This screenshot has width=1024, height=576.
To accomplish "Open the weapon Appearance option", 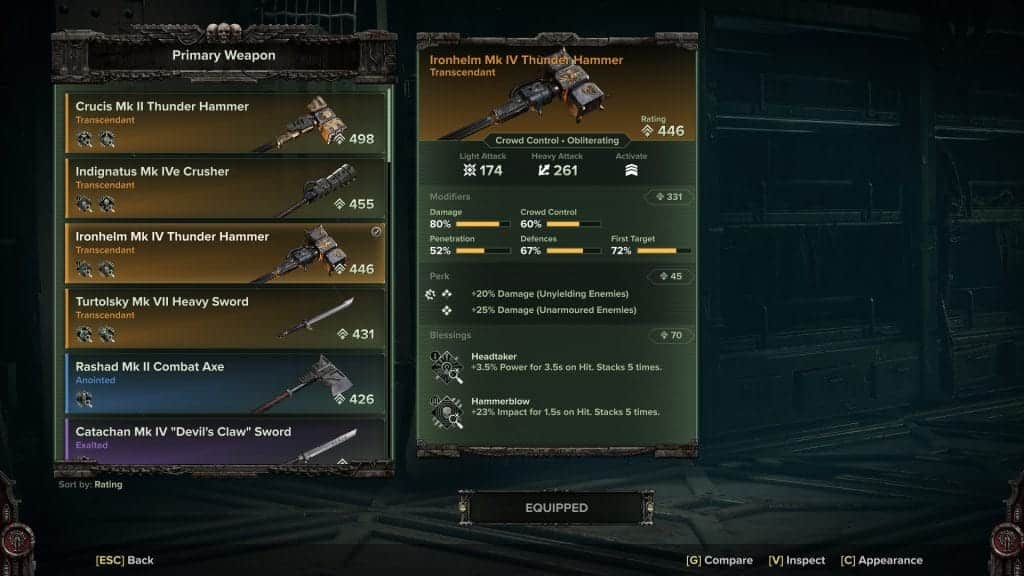I will [882, 560].
